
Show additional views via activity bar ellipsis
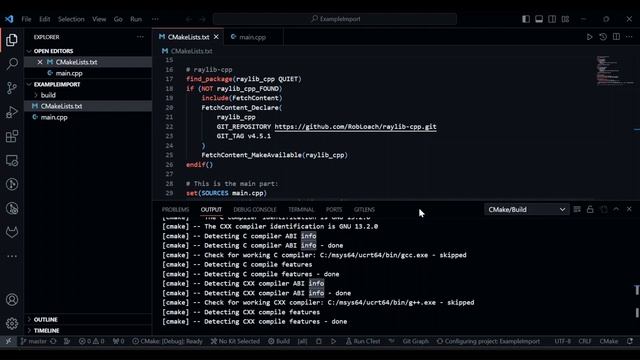[12, 256]
